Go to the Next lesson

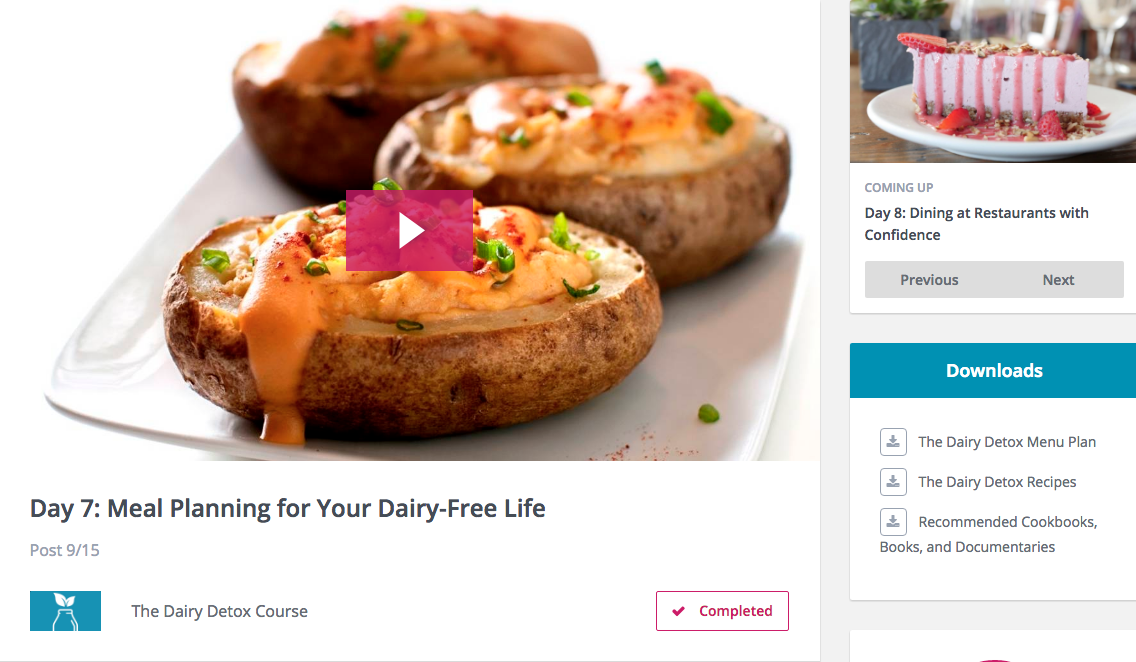1058,280
